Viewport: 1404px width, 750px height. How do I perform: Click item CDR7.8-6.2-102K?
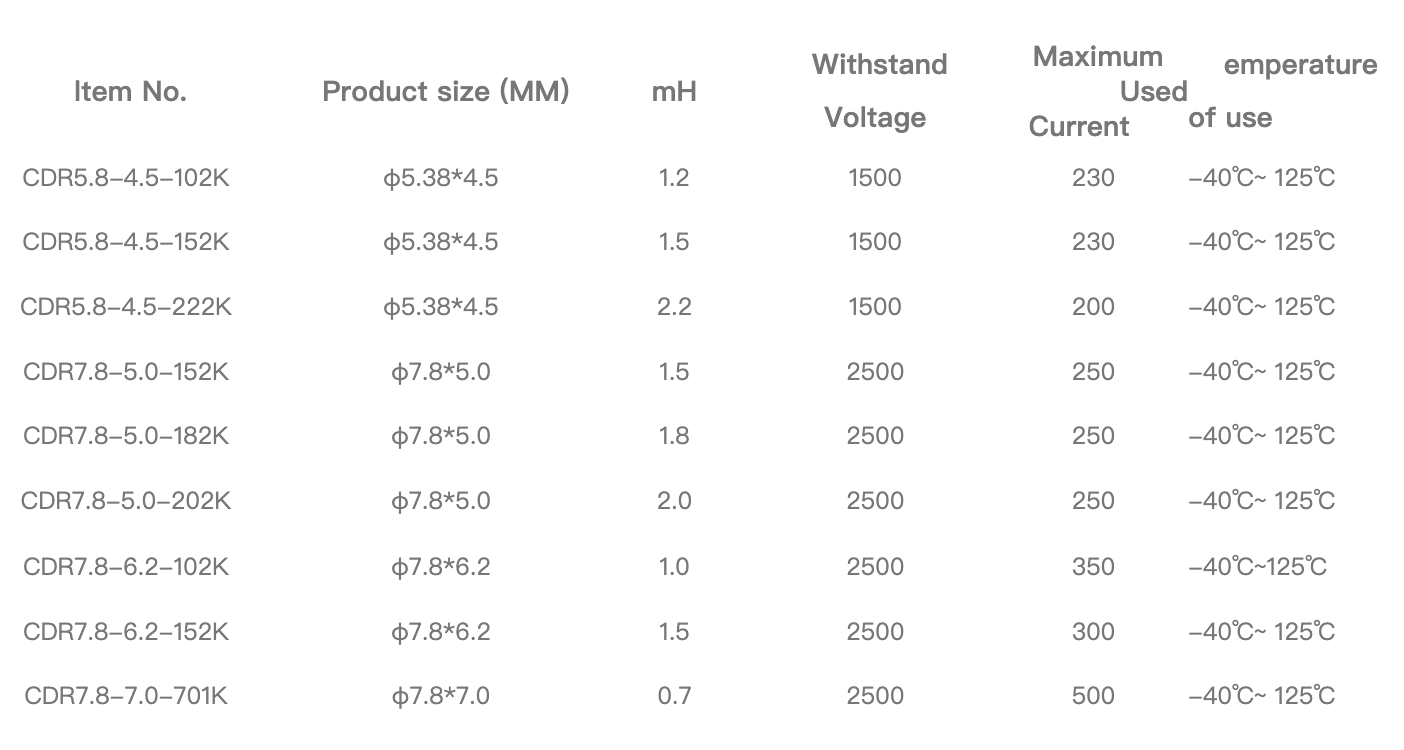pos(126,567)
